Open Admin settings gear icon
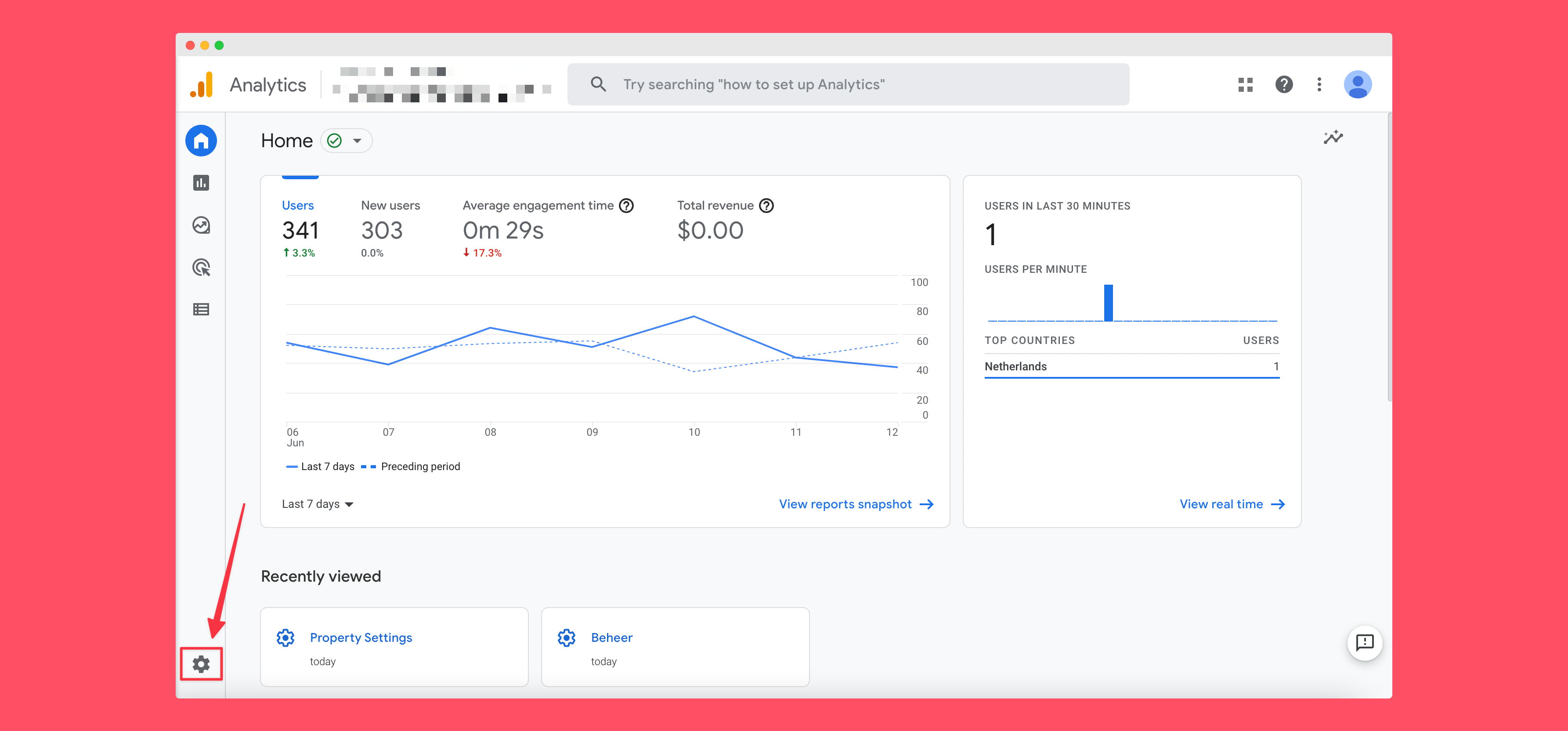The width and height of the screenshot is (1568, 731). [x=201, y=664]
